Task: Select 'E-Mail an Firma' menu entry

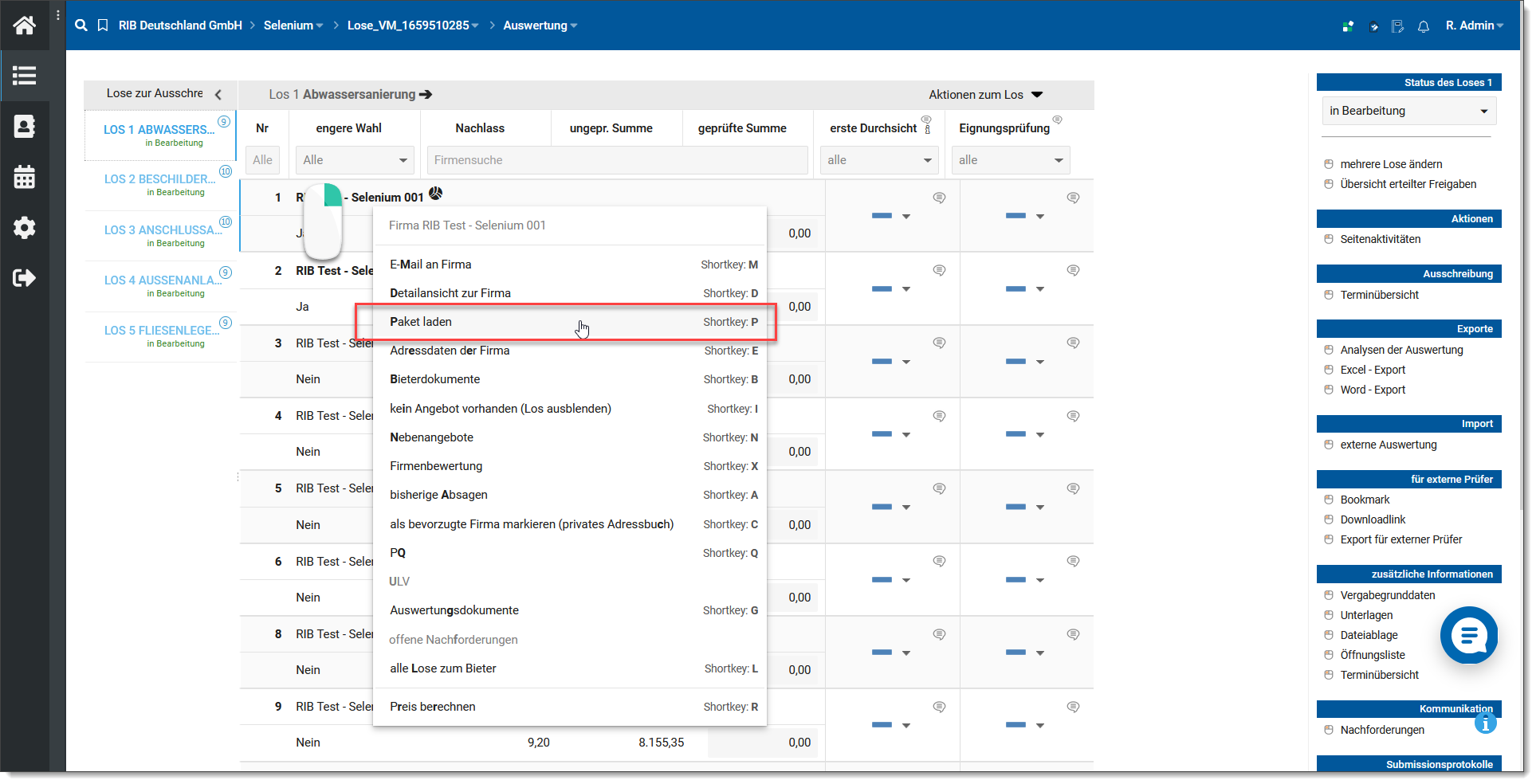Action: pyautogui.click(x=570, y=265)
